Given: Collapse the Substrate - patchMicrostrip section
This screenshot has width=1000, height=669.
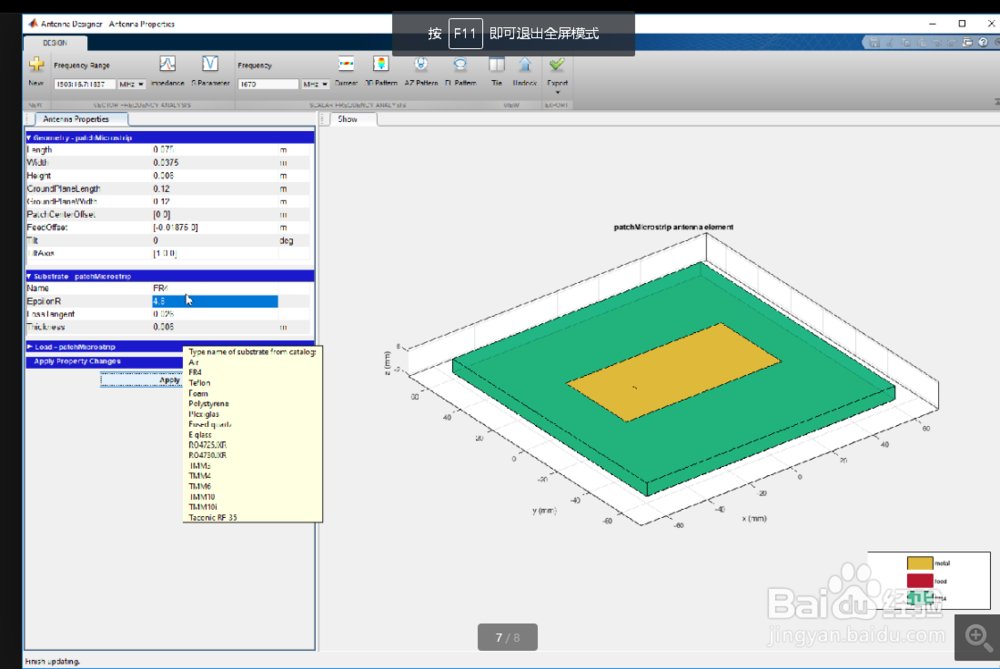Looking at the screenshot, I should click(x=29, y=276).
